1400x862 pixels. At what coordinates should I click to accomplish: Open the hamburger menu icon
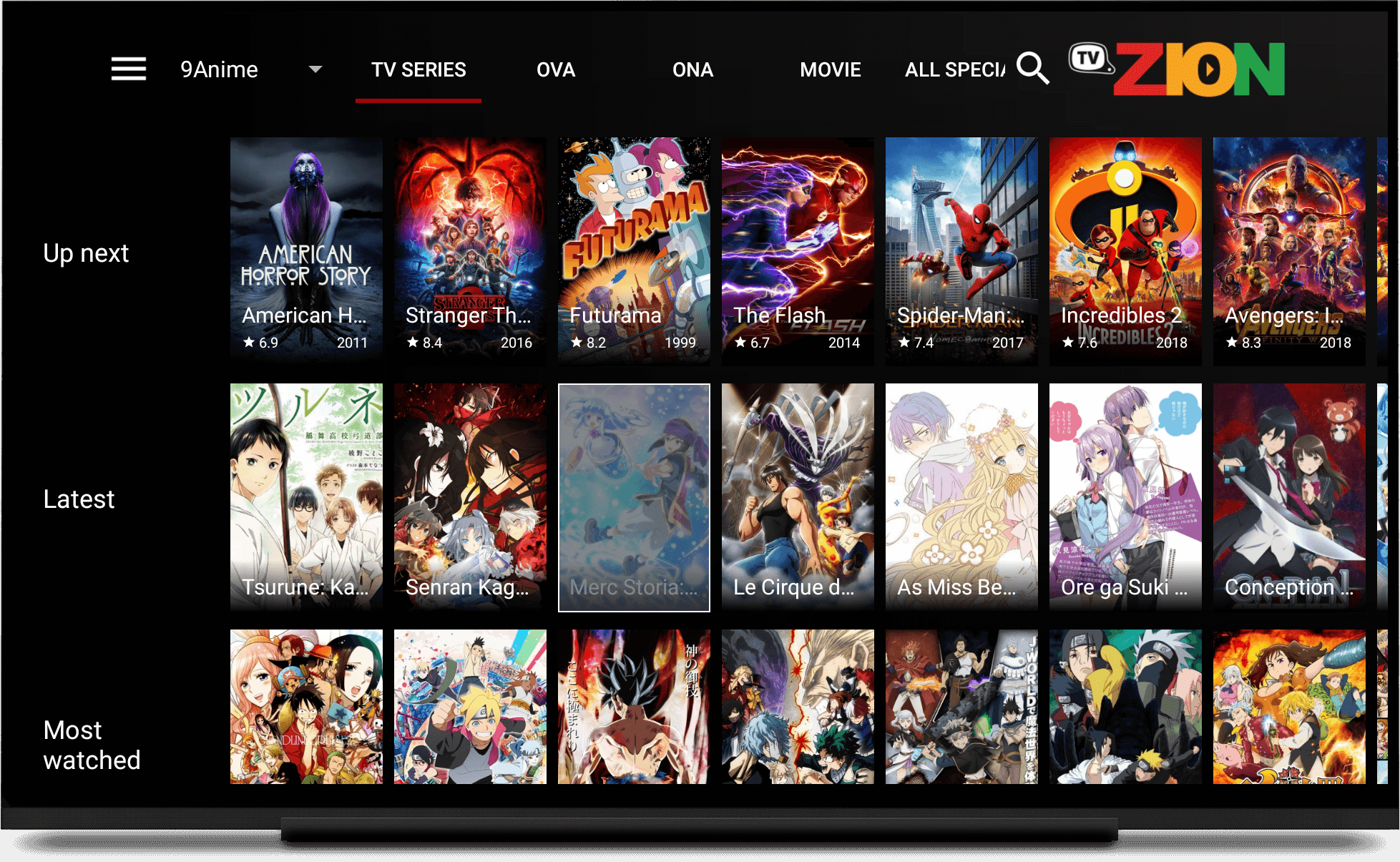click(x=129, y=69)
